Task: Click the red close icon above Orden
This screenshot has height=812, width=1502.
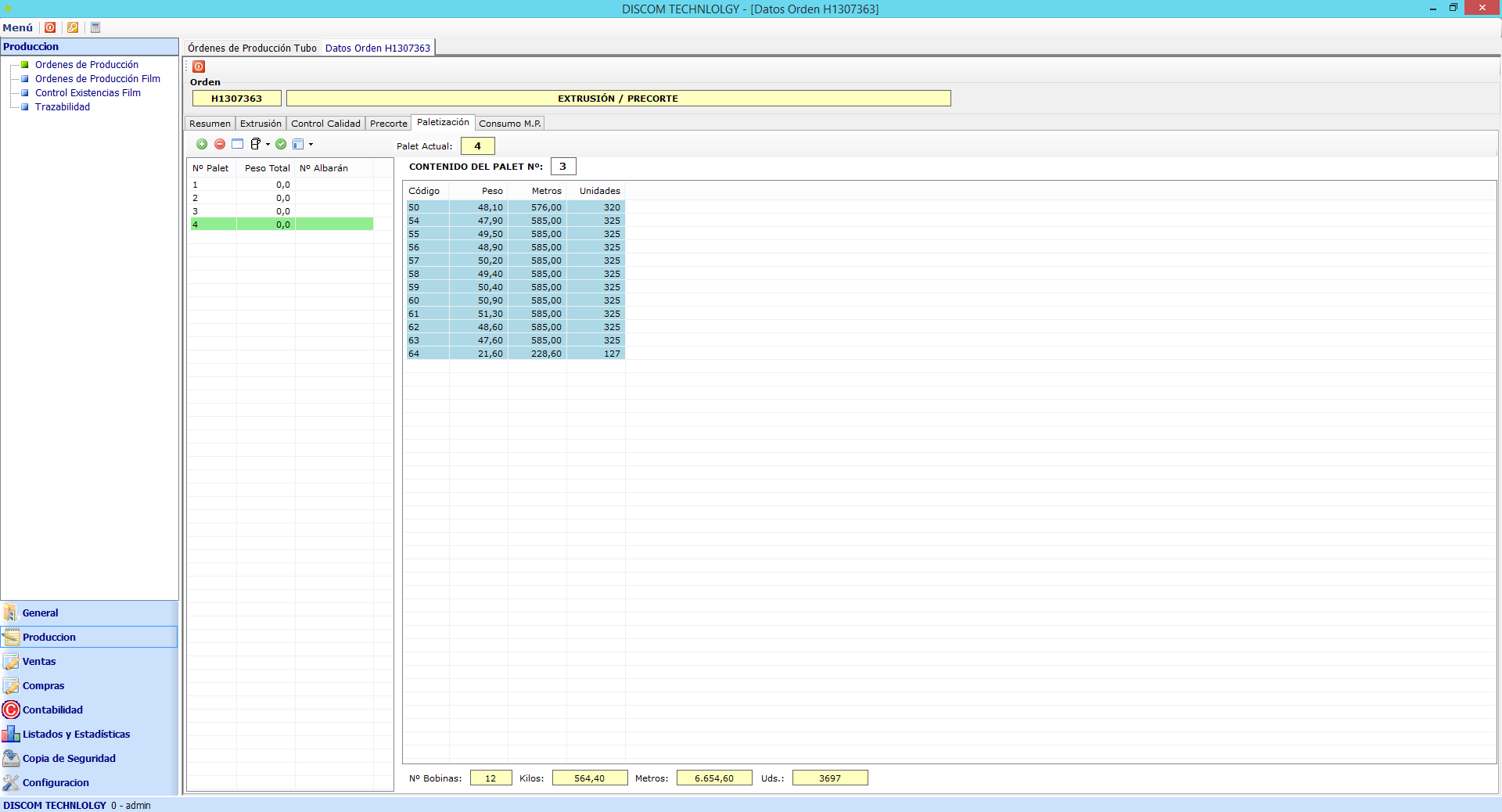Action: coord(199,66)
